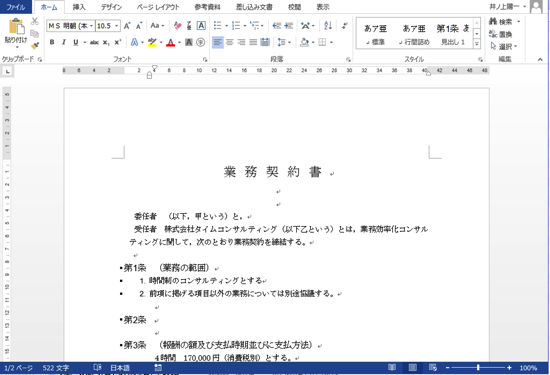This screenshot has width=550, height=375.
Task: Activate the Format Painter brush
Action: [x=34, y=46]
